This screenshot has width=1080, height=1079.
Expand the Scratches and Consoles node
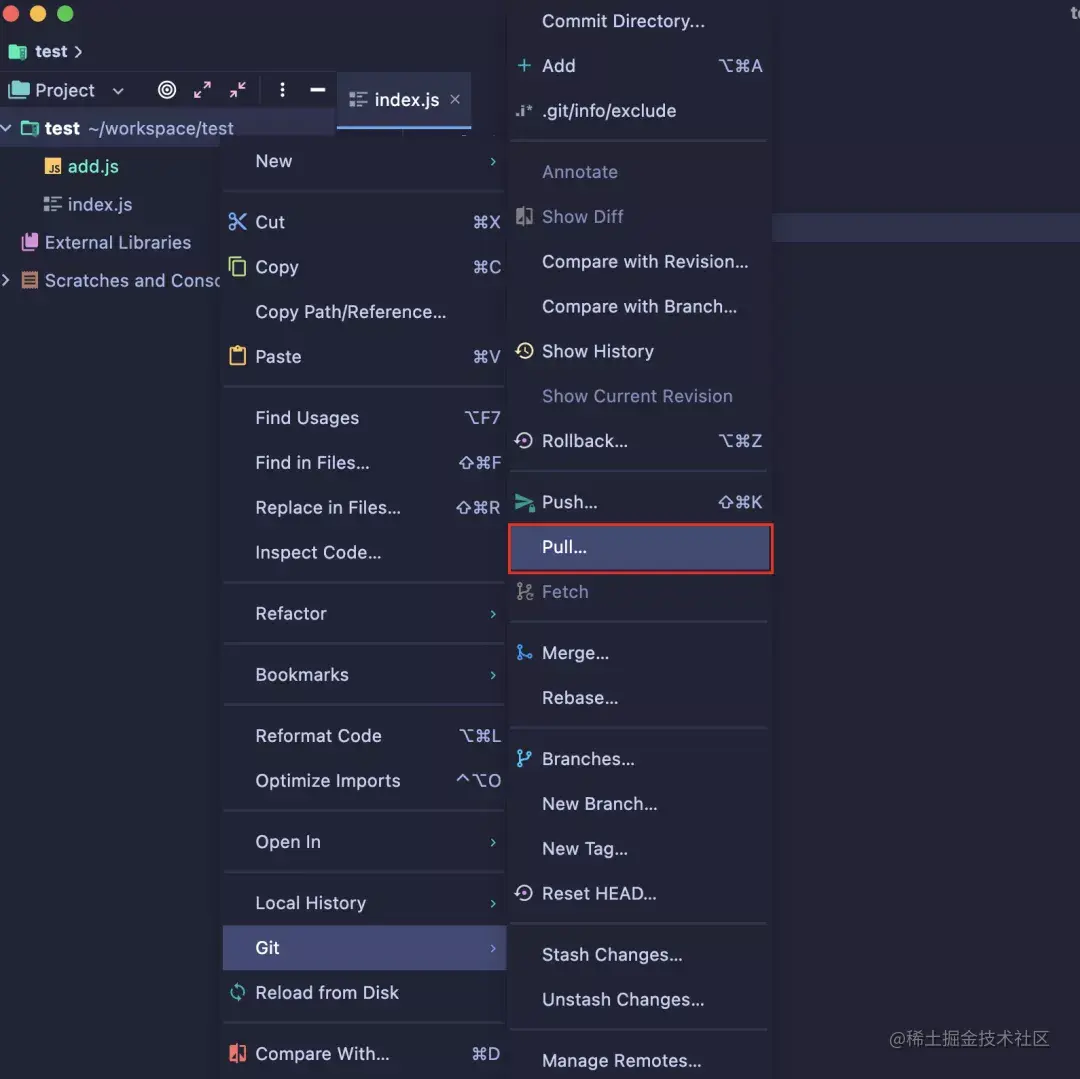coord(6,280)
